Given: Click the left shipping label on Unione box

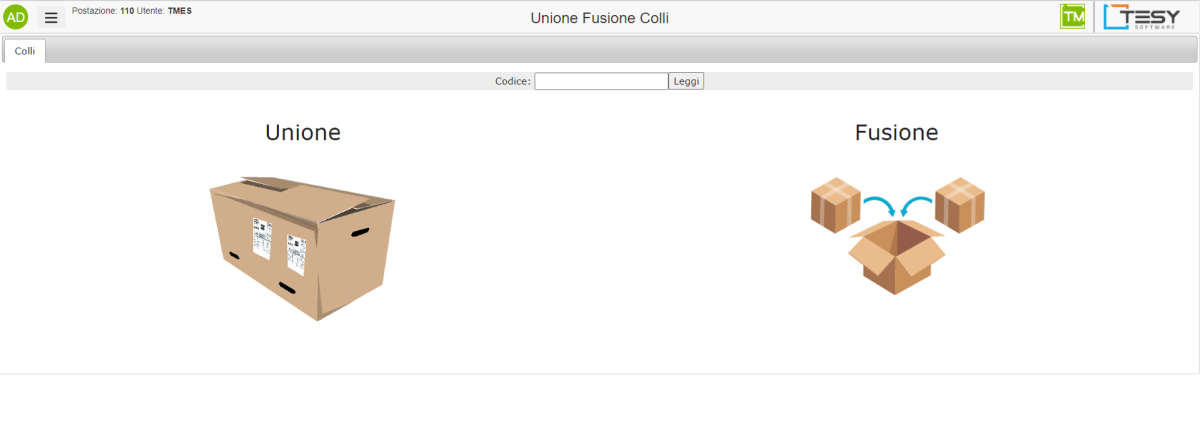Looking at the screenshot, I should coord(260,237).
